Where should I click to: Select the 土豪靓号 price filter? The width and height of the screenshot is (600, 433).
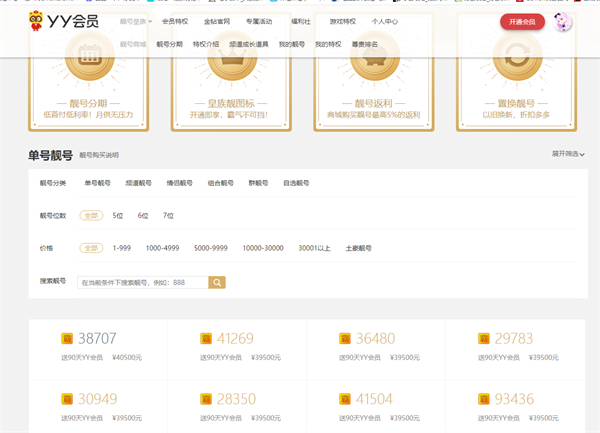pos(359,248)
